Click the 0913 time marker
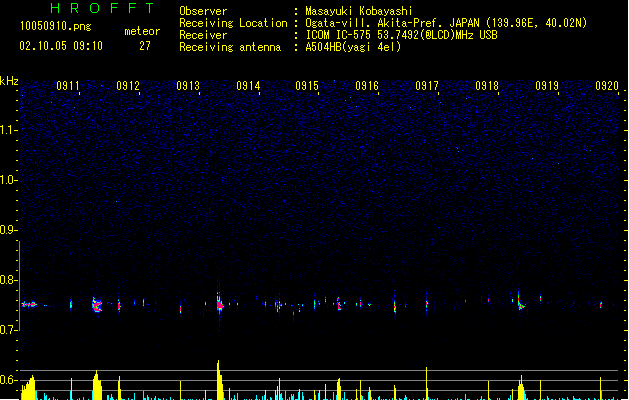 pyautogui.click(x=188, y=86)
